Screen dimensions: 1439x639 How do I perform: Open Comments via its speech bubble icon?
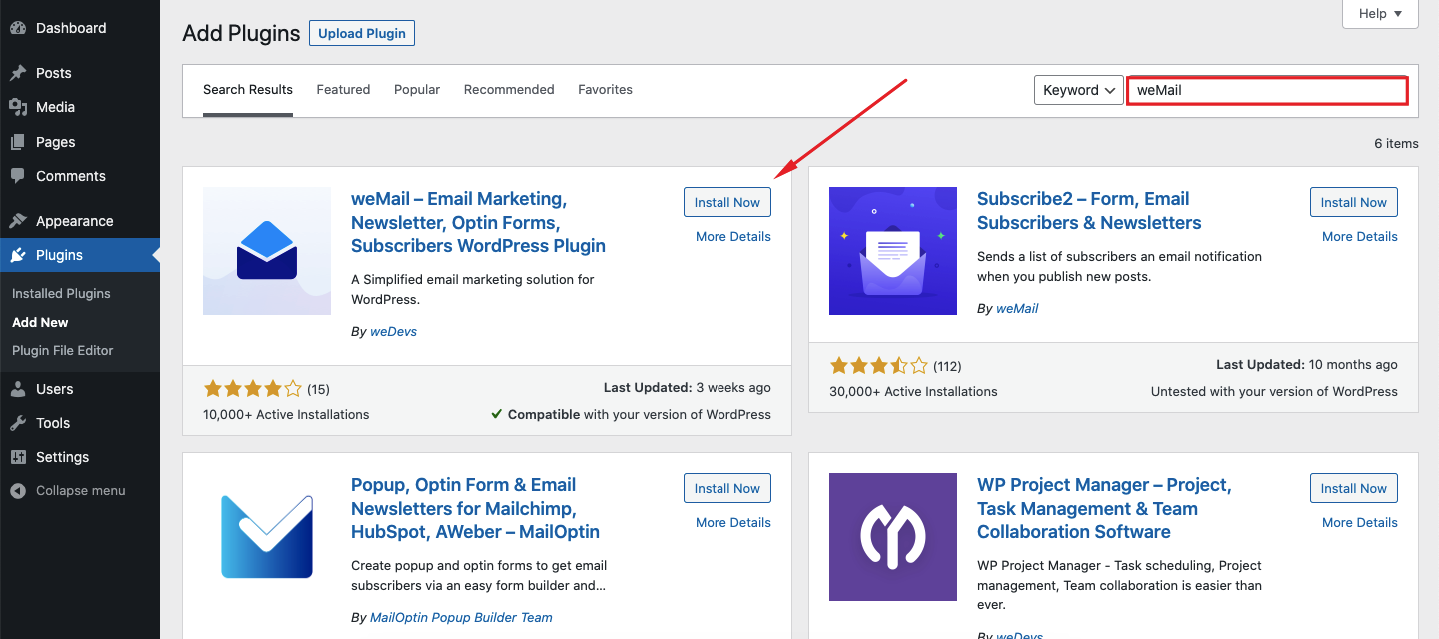point(20,176)
